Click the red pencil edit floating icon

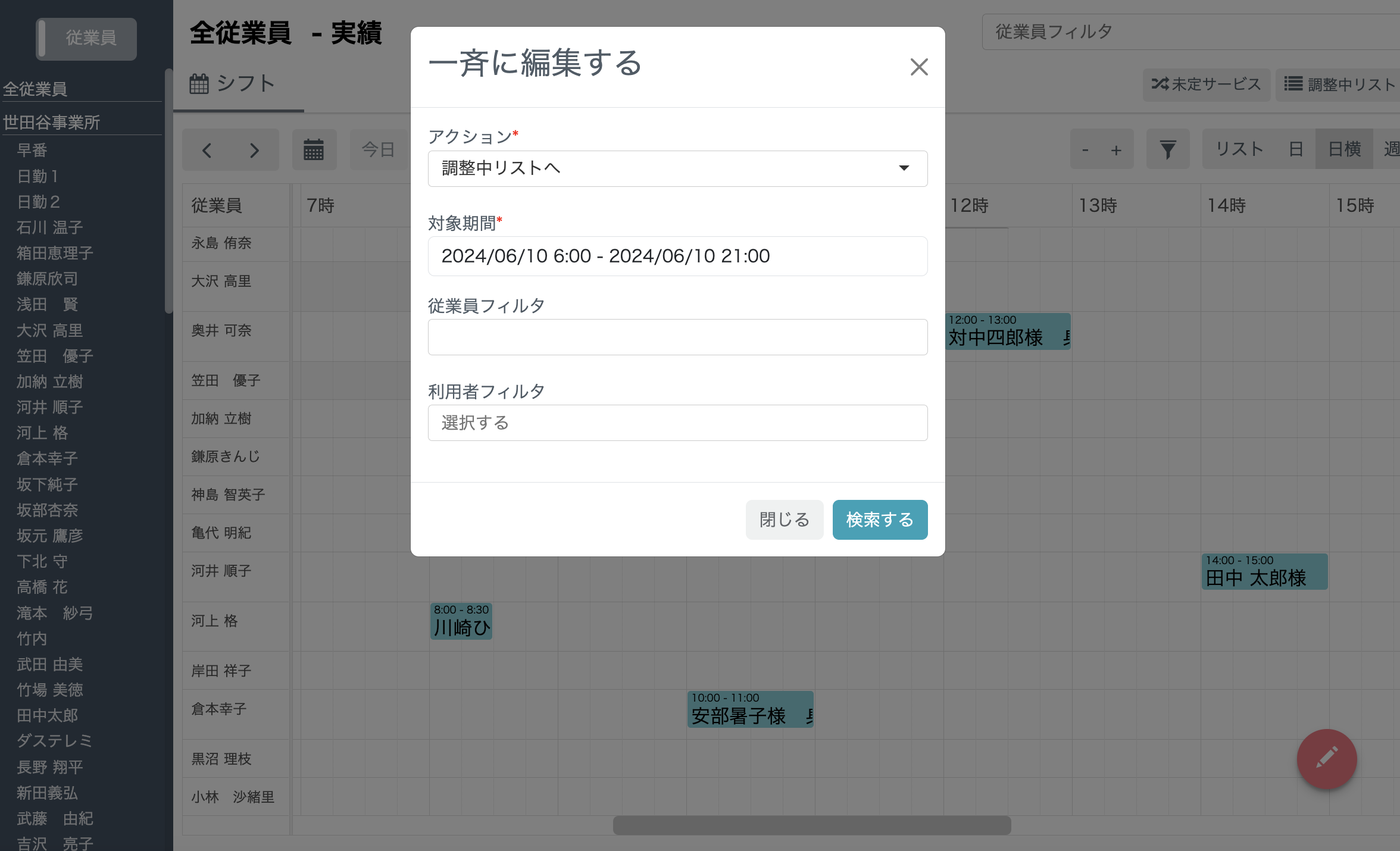[1326, 759]
